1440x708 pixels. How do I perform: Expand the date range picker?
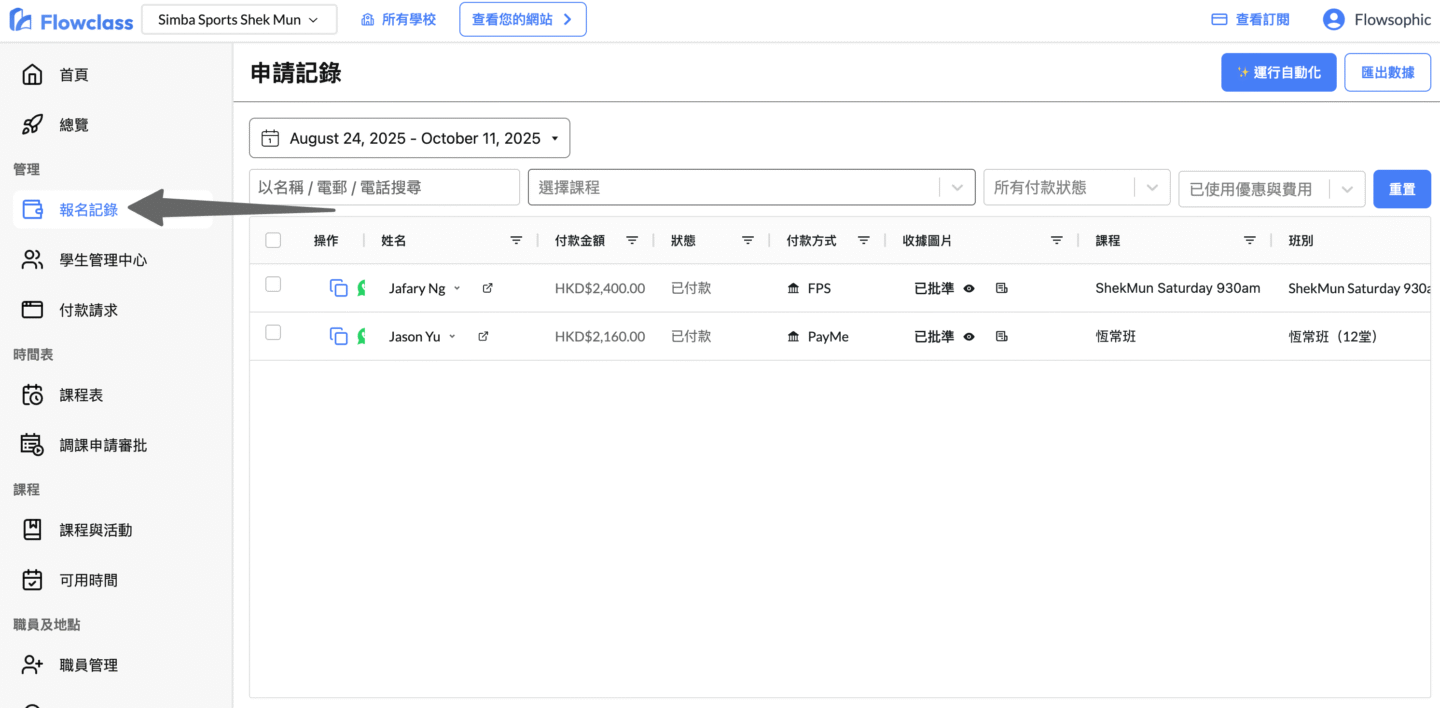409,138
